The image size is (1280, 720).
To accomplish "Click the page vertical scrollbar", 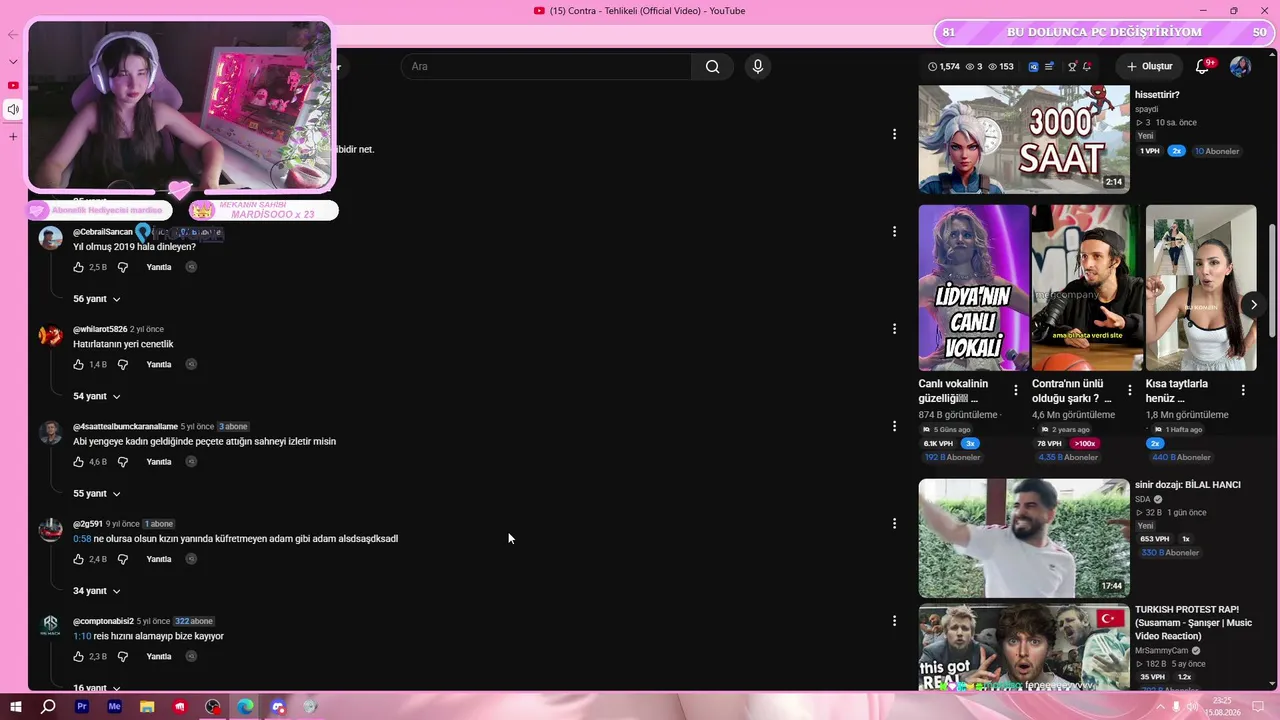I will click(x=1272, y=280).
